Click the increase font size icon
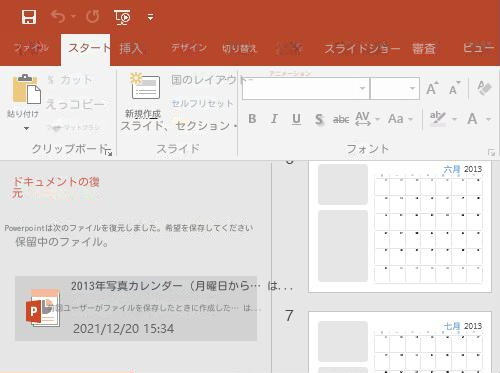The height and width of the screenshot is (373, 500). (432, 88)
